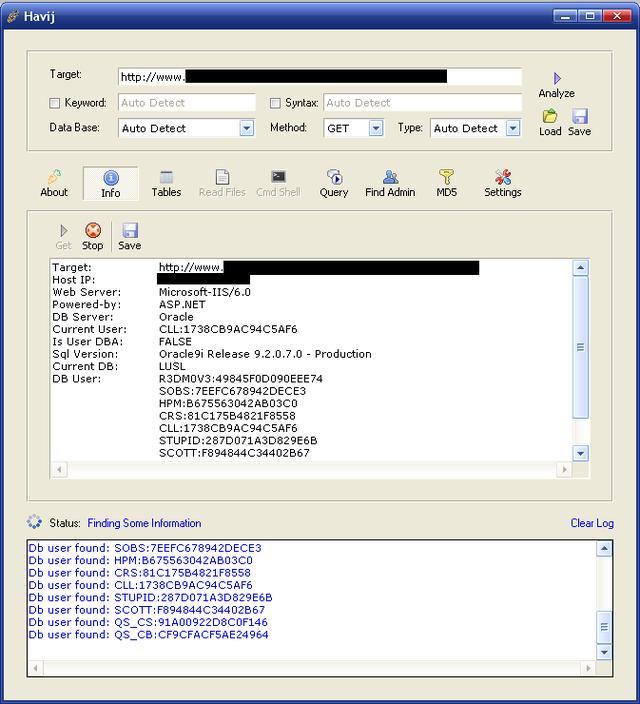Click the 'FALSE' Is User DBA value
Screen dimensions: 640x704
175,342
